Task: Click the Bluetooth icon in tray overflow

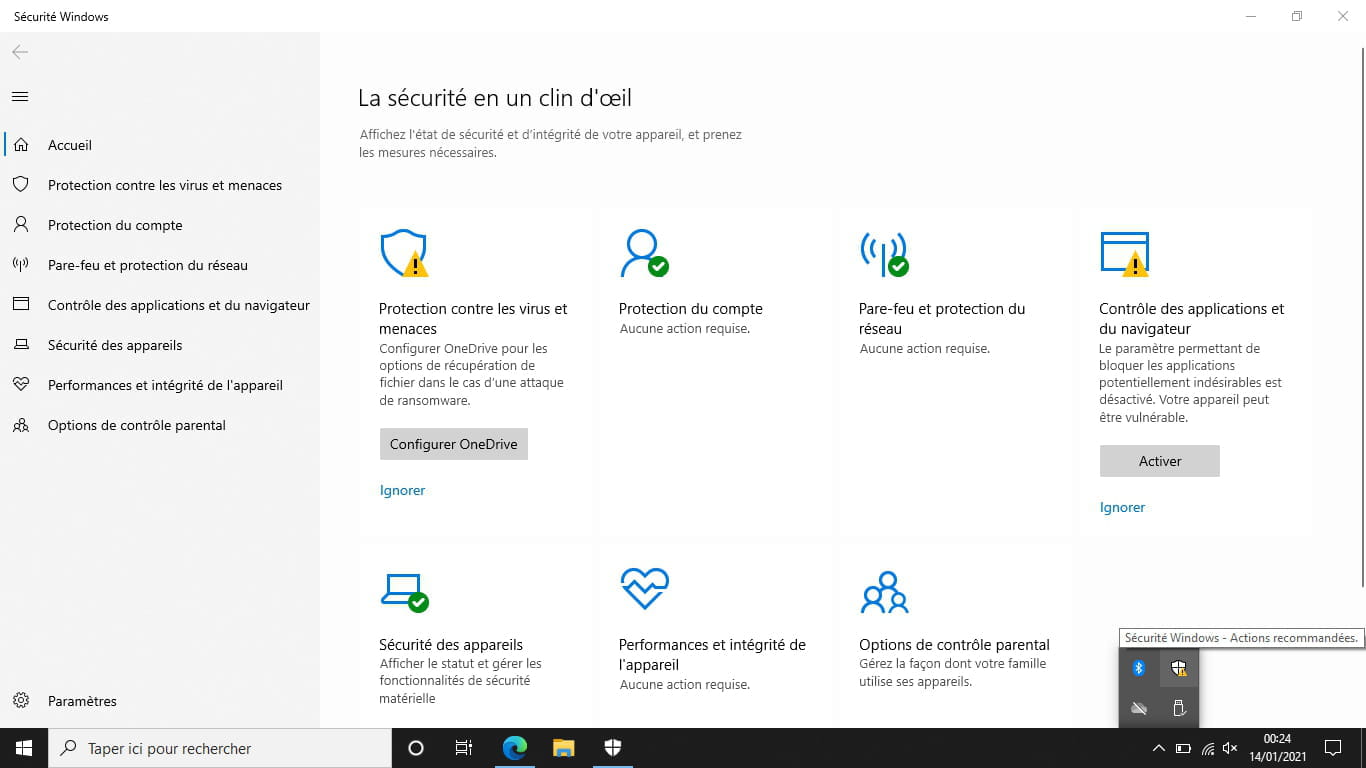Action: (1138, 668)
